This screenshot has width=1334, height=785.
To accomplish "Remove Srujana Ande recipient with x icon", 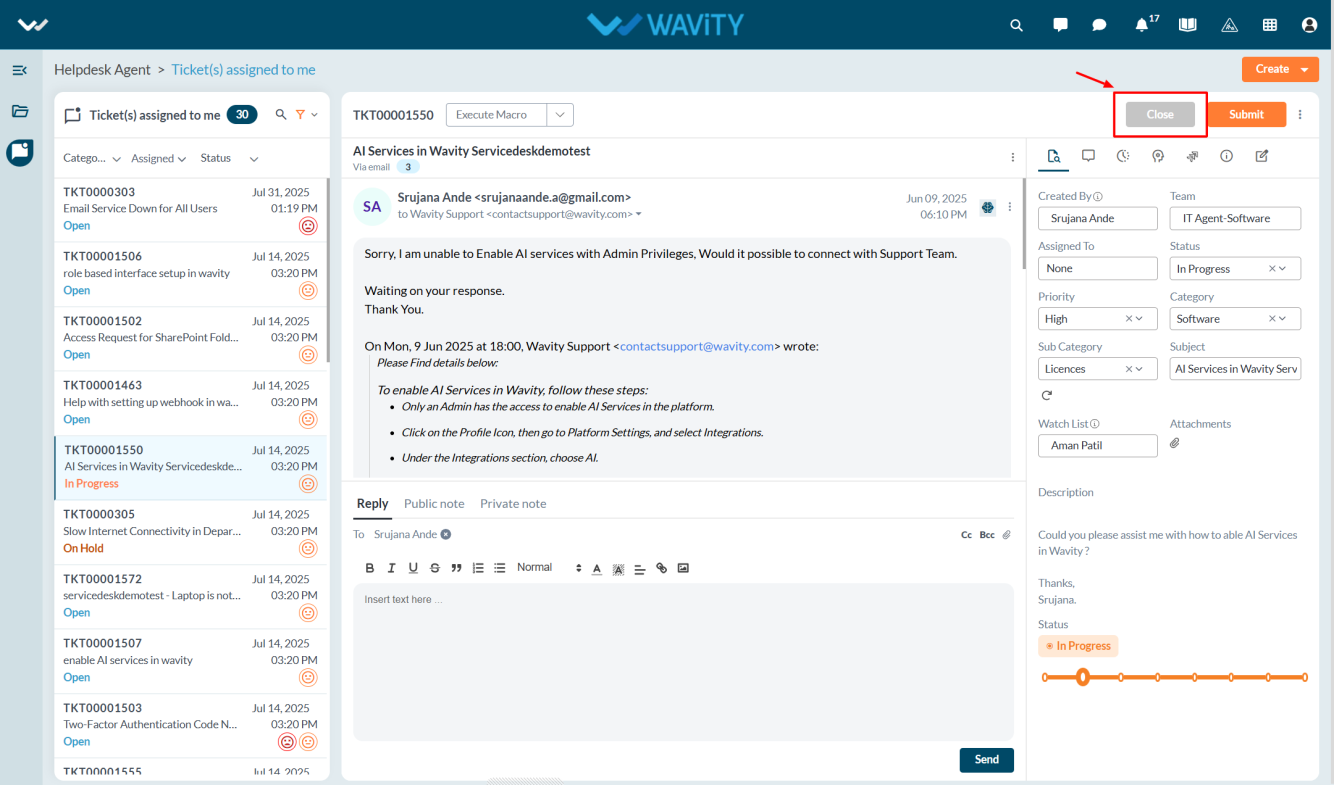I will pos(446,534).
